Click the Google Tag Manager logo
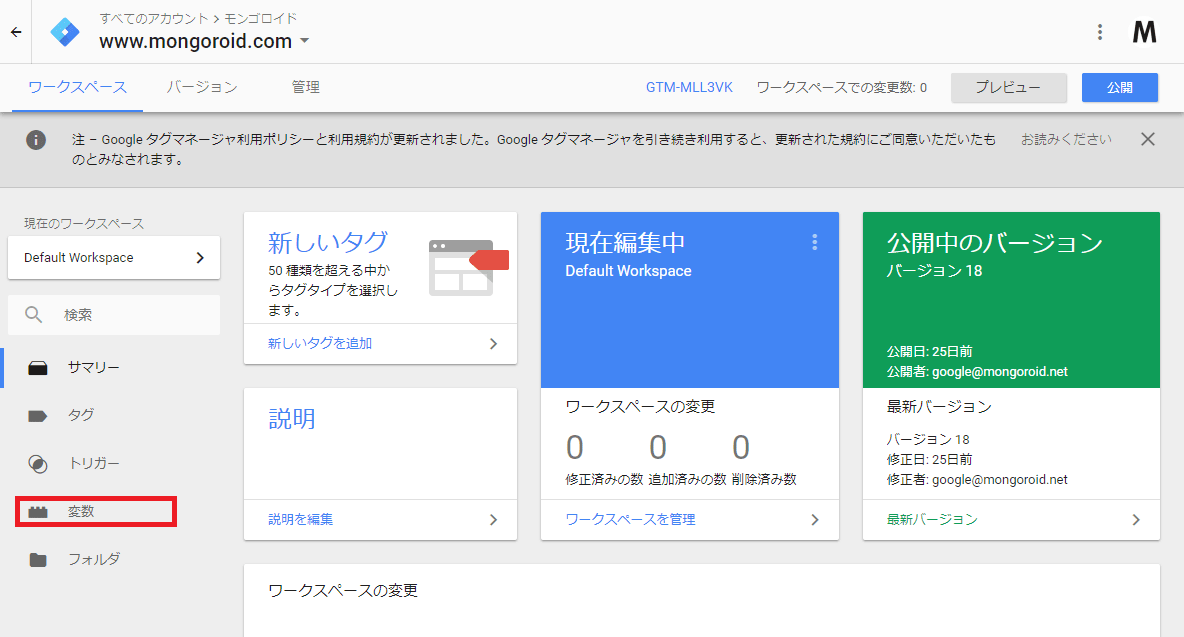The image size is (1184, 637). [x=65, y=32]
